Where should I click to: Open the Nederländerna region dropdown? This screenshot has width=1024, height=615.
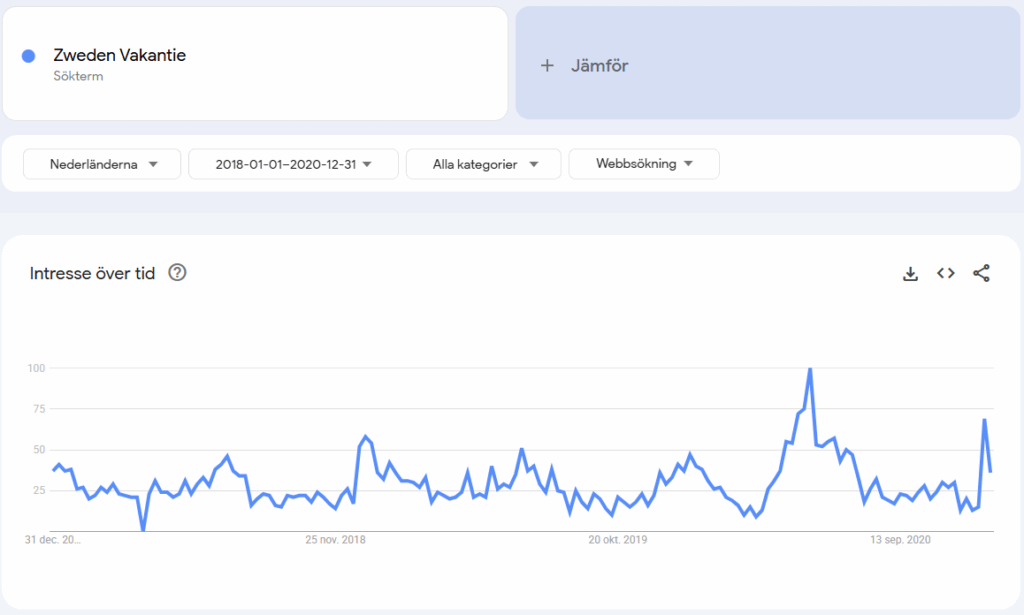[x=102, y=164]
